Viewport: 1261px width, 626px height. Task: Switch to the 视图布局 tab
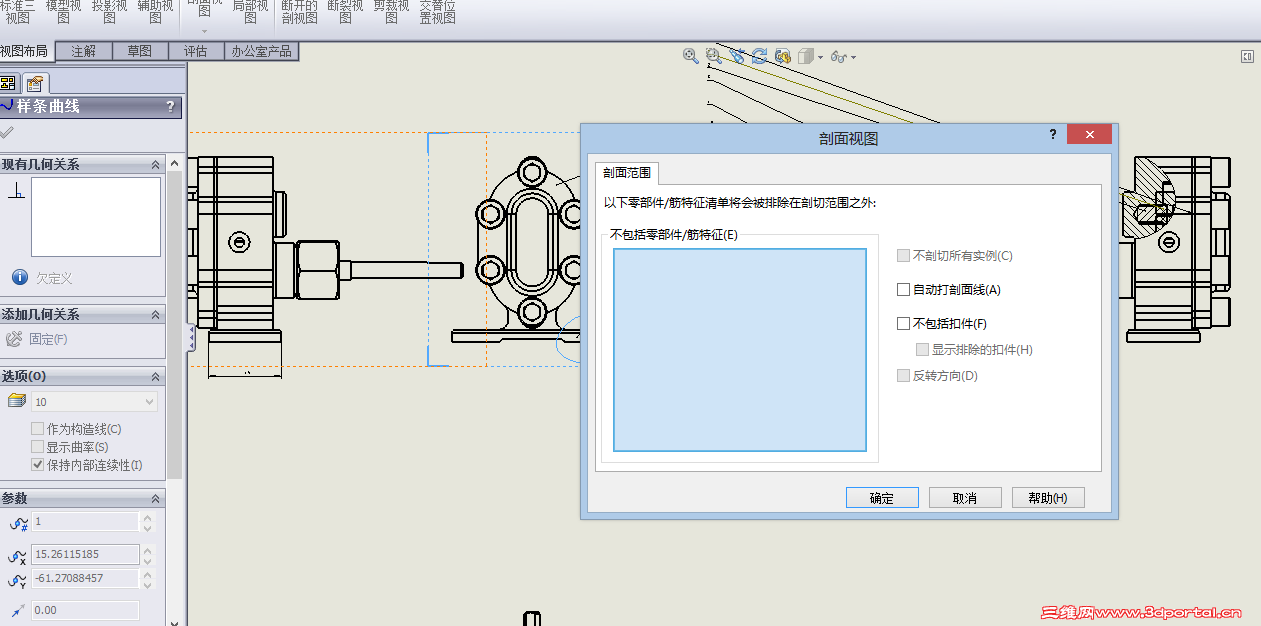[x=25, y=51]
